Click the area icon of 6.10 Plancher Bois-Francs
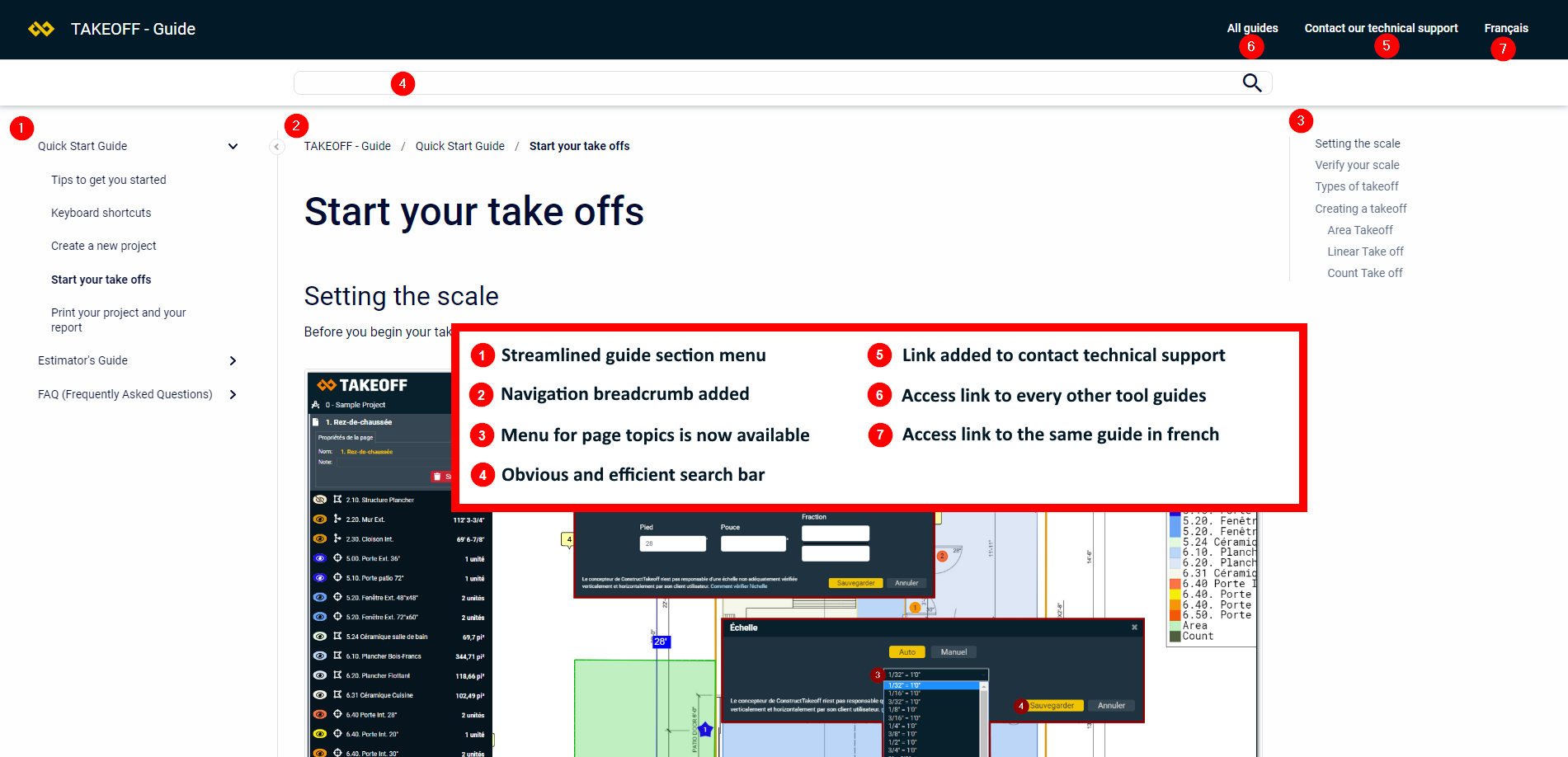The width and height of the screenshot is (1568, 757). [337, 656]
